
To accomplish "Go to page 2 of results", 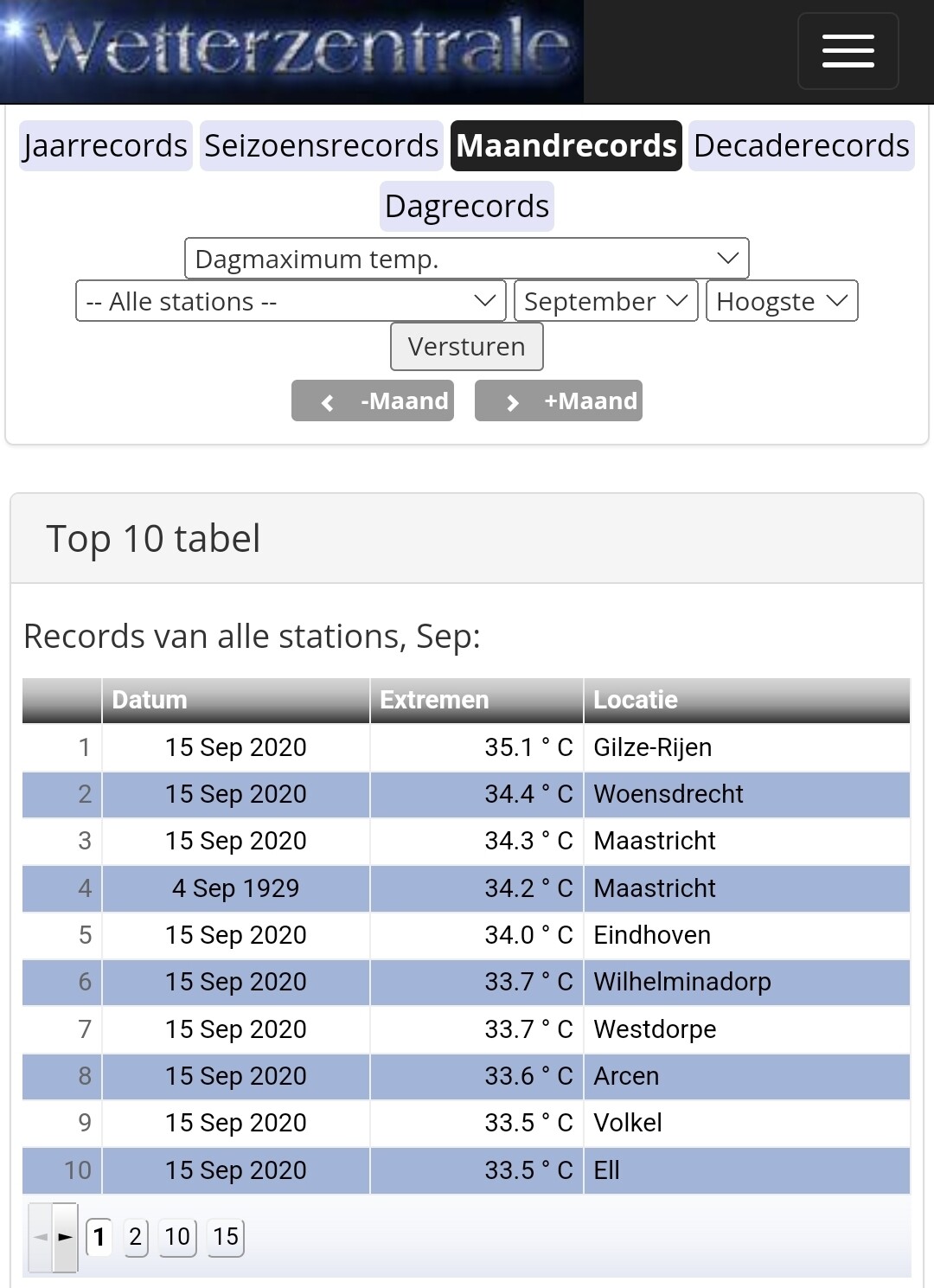I will click(x=136, y=1237).
